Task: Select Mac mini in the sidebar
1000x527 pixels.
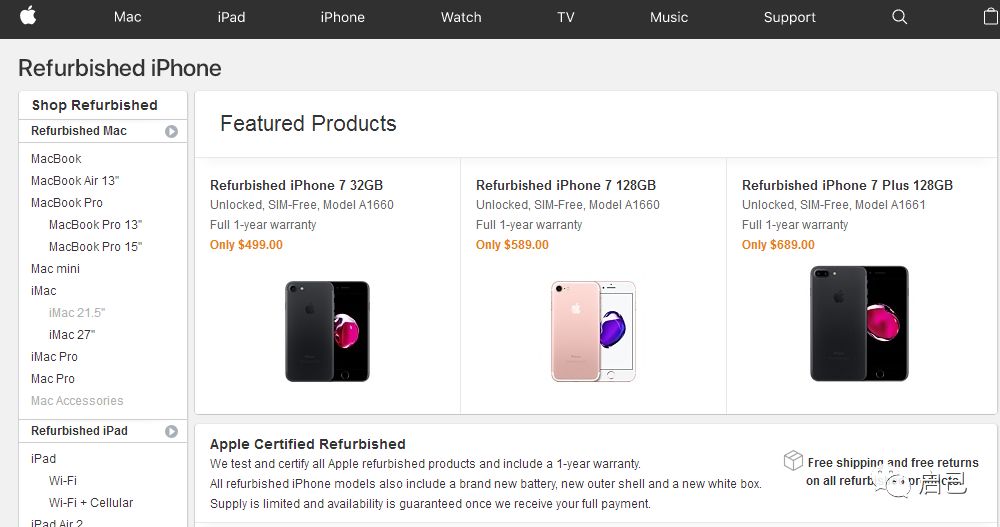Action: coord(55,269)
